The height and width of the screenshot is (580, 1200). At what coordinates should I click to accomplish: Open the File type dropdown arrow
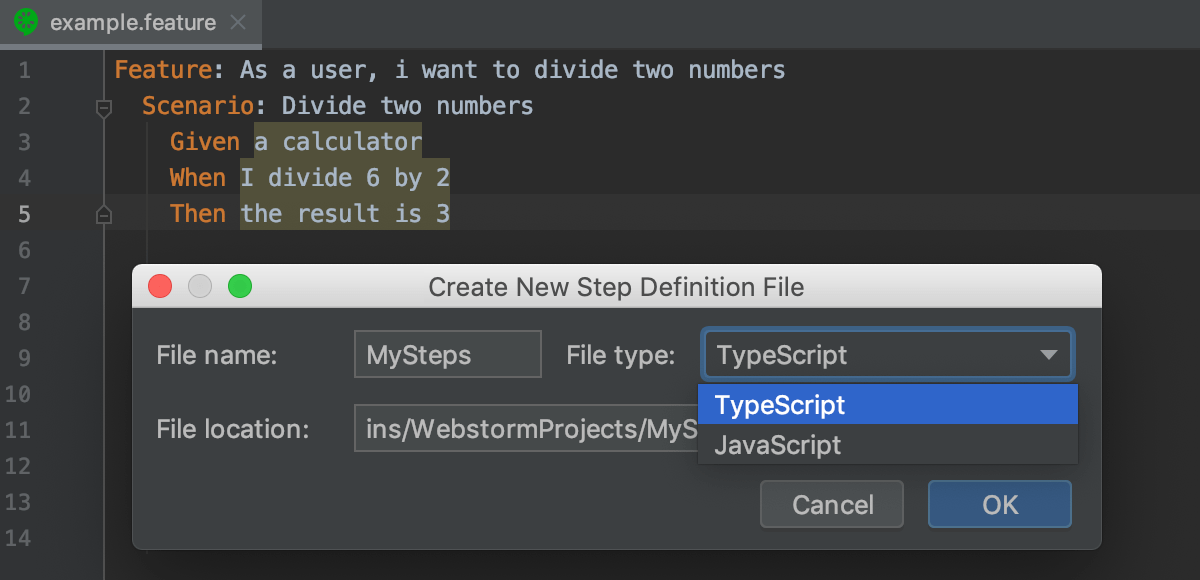[x=1049, y=354]
